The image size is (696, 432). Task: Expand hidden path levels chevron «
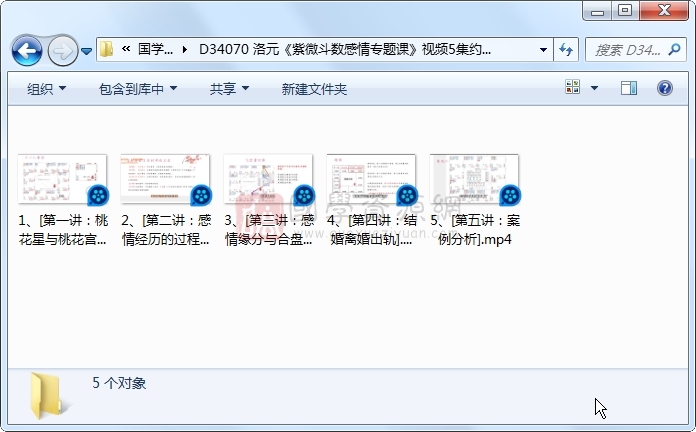(x=126, y=49)
